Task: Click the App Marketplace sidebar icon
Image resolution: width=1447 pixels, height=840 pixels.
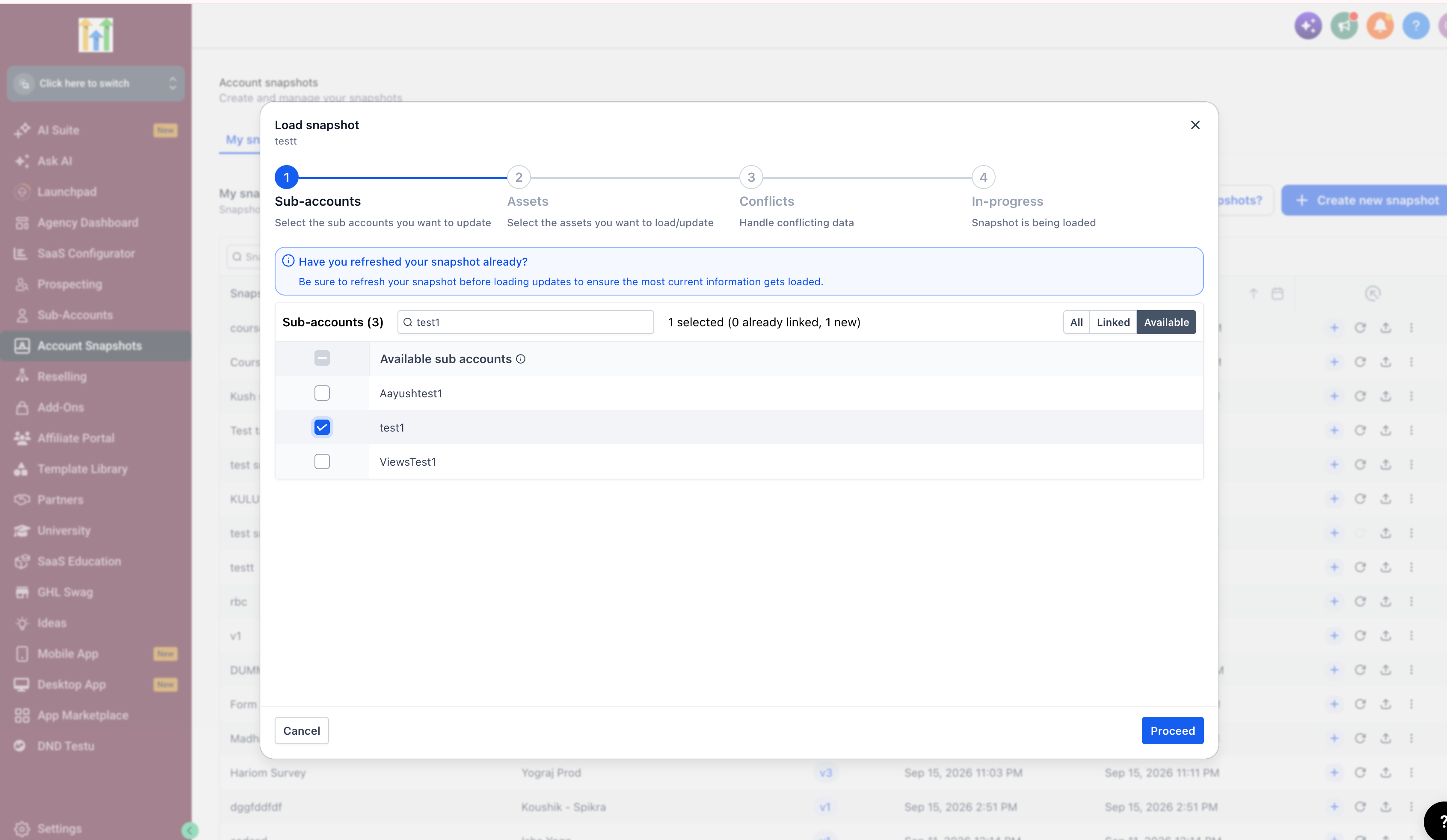Action: click(x=22, y=716)
